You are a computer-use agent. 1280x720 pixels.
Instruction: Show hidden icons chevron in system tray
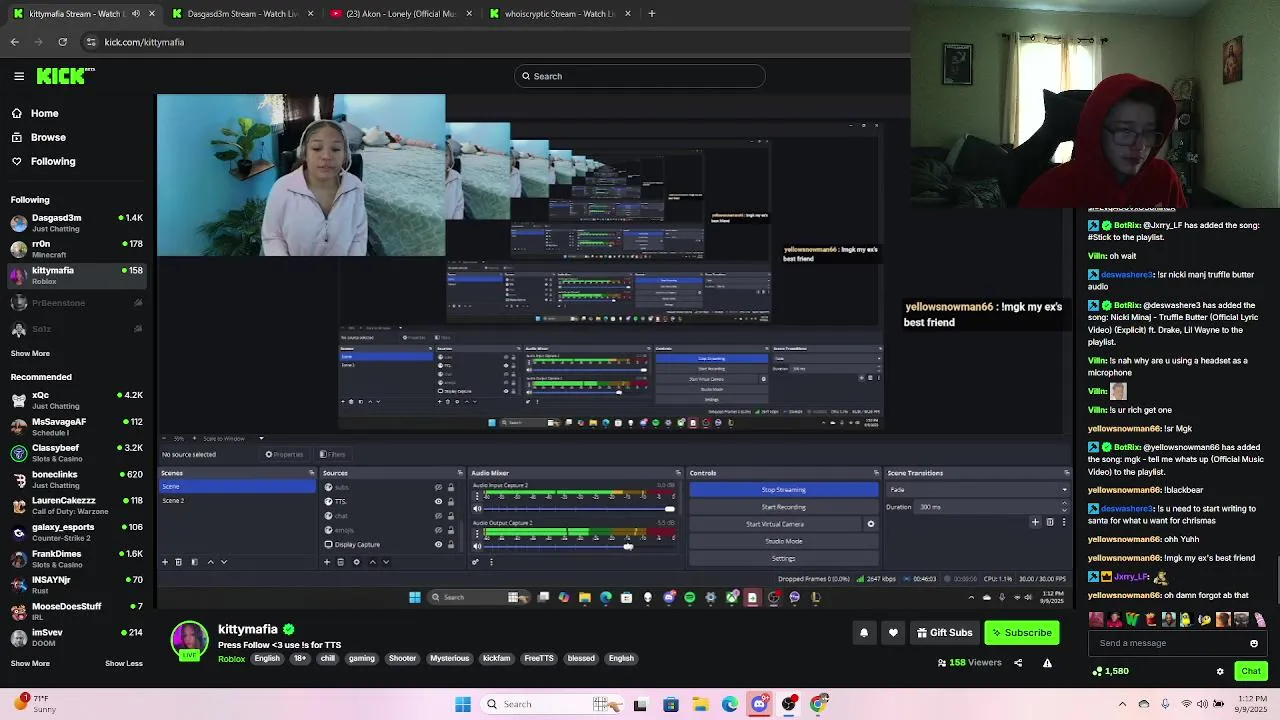coord(1122,704)
